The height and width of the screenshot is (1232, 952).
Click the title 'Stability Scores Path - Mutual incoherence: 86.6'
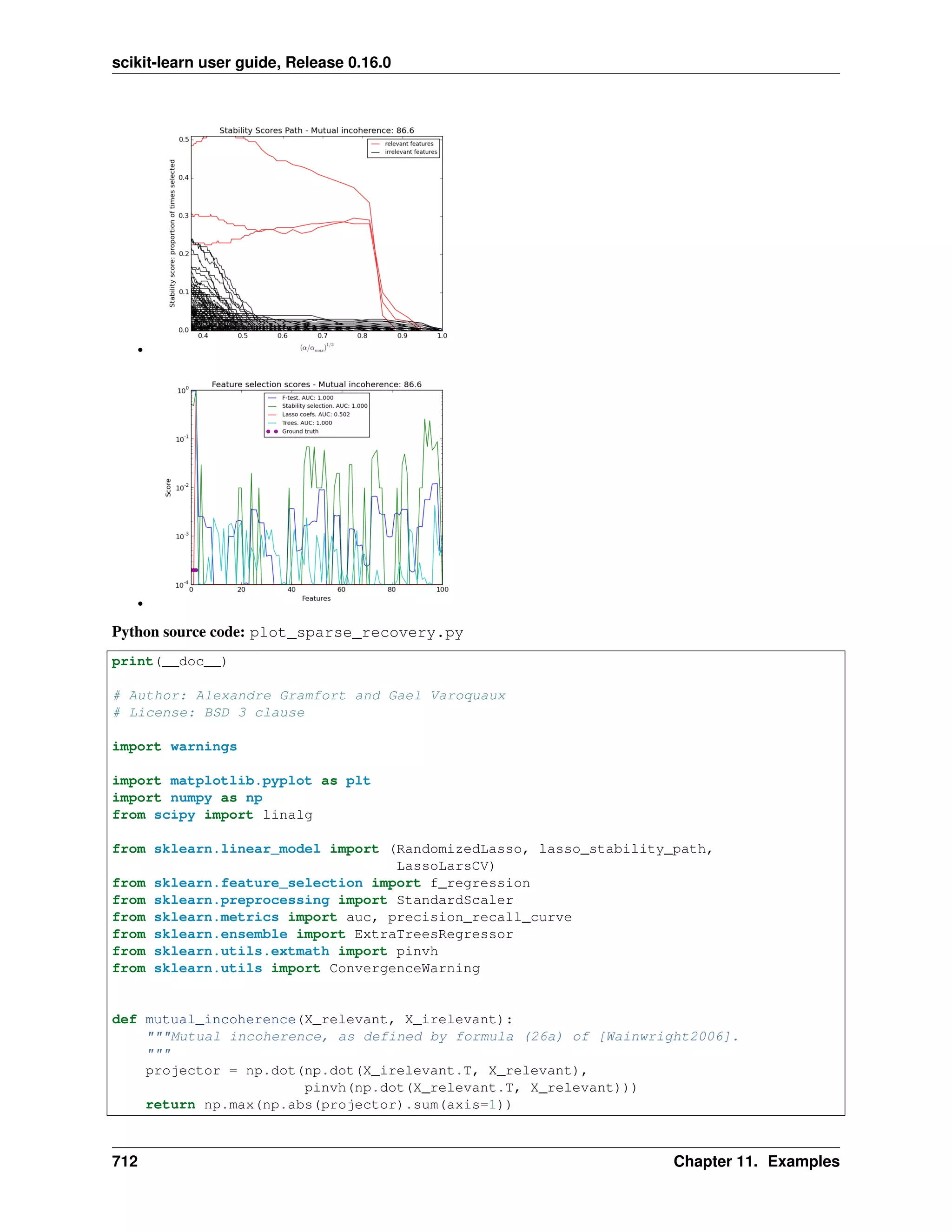[x=317, y=130]
